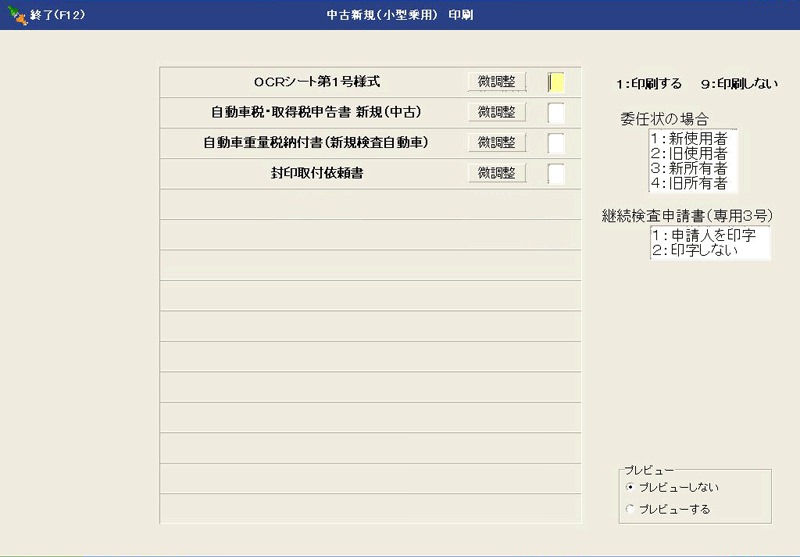Click the 2:印字しない entry
Viewport: 800px width, 557px height.
695,250
